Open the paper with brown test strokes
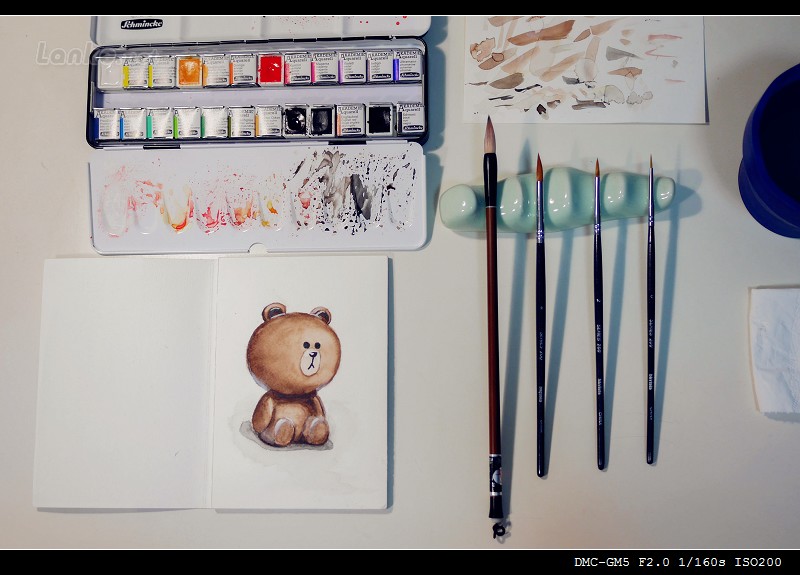The image size is (800, 575). 585,69
